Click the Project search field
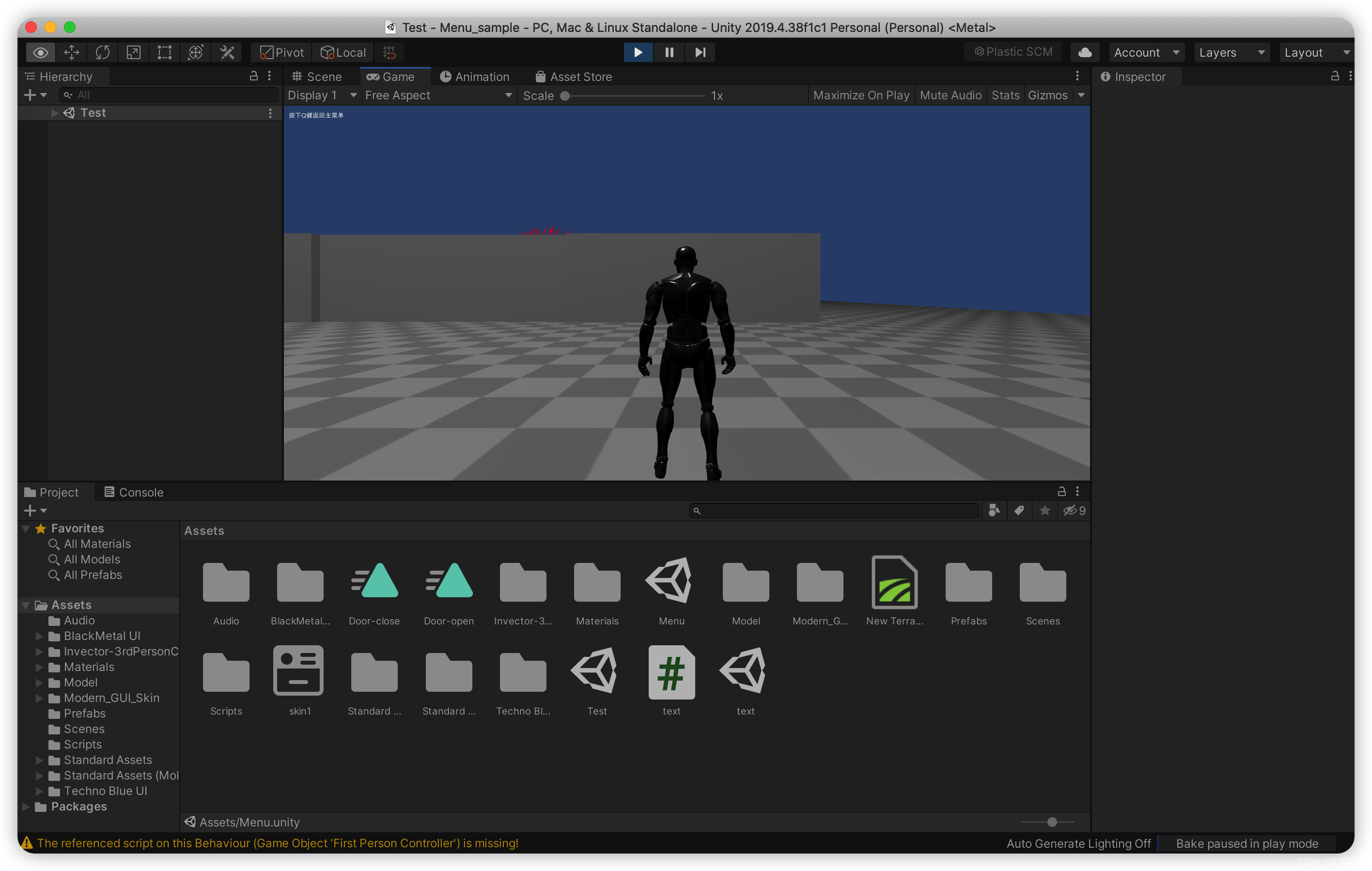 coord(835,511)
